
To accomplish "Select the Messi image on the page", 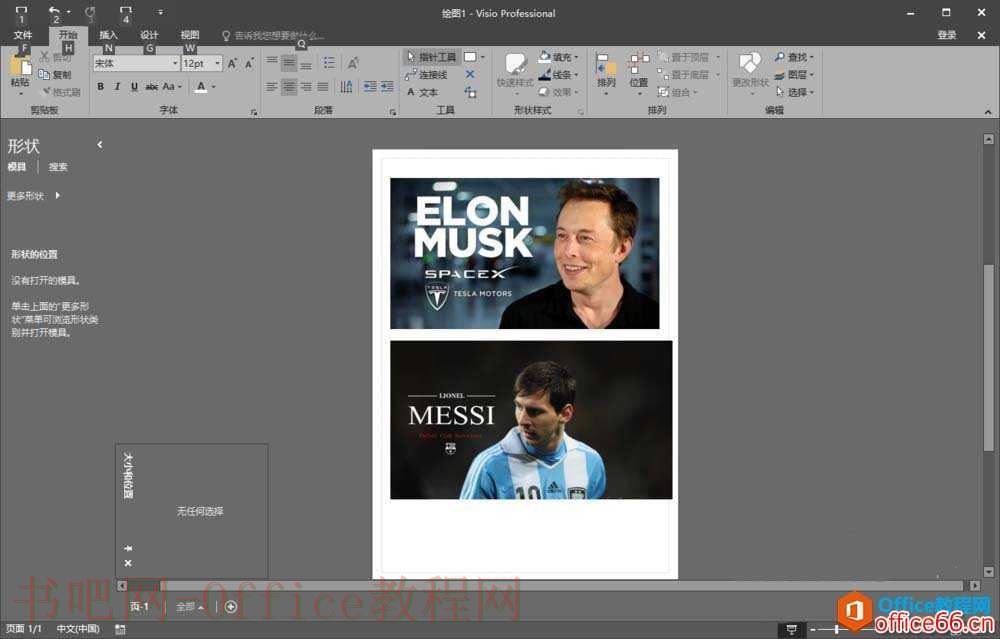I will click(531, 420).
